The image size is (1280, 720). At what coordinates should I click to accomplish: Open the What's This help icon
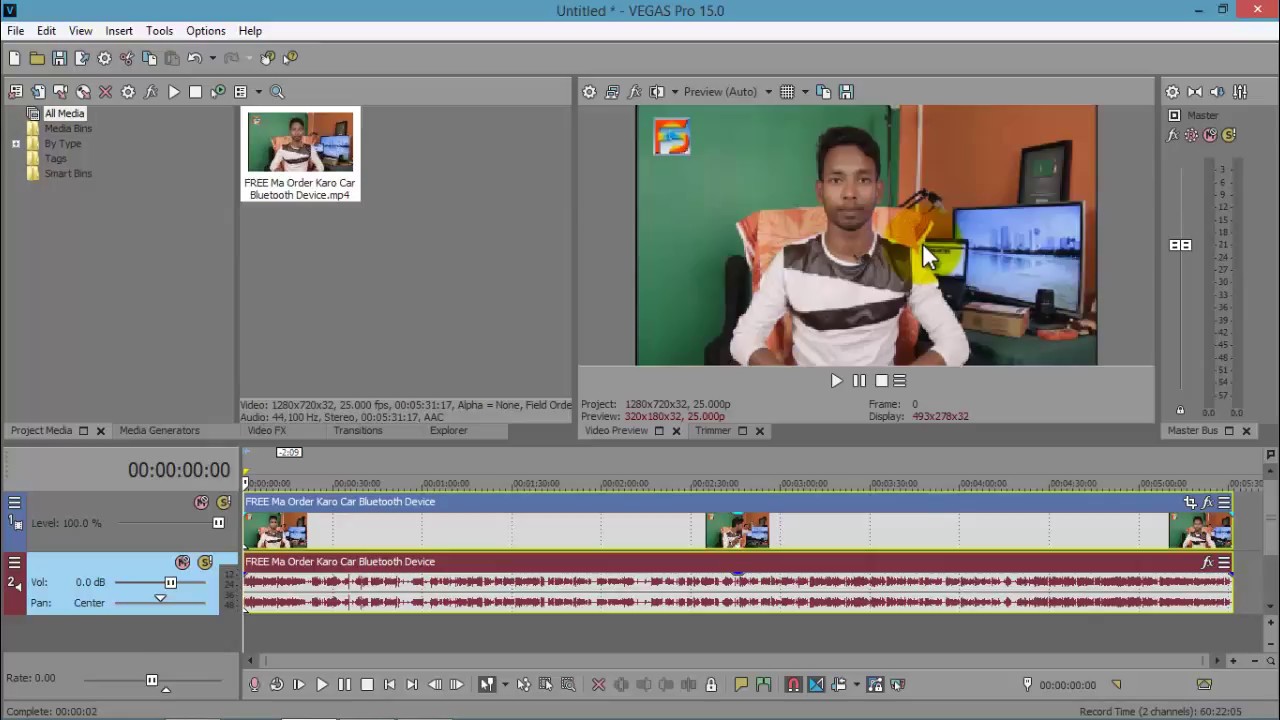click(290, 58)
